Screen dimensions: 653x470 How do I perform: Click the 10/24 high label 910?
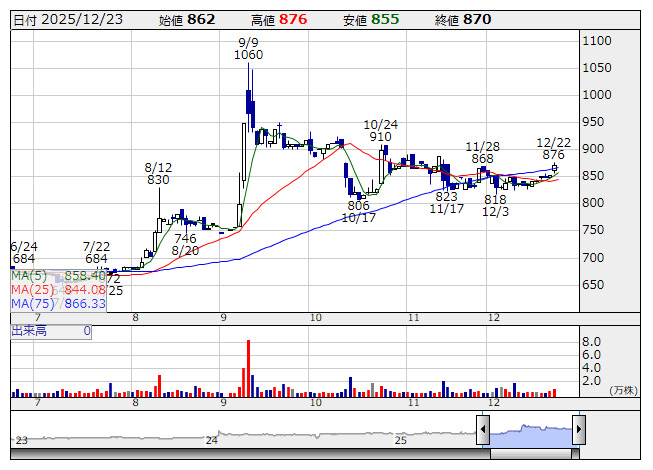tap(380, 137)
